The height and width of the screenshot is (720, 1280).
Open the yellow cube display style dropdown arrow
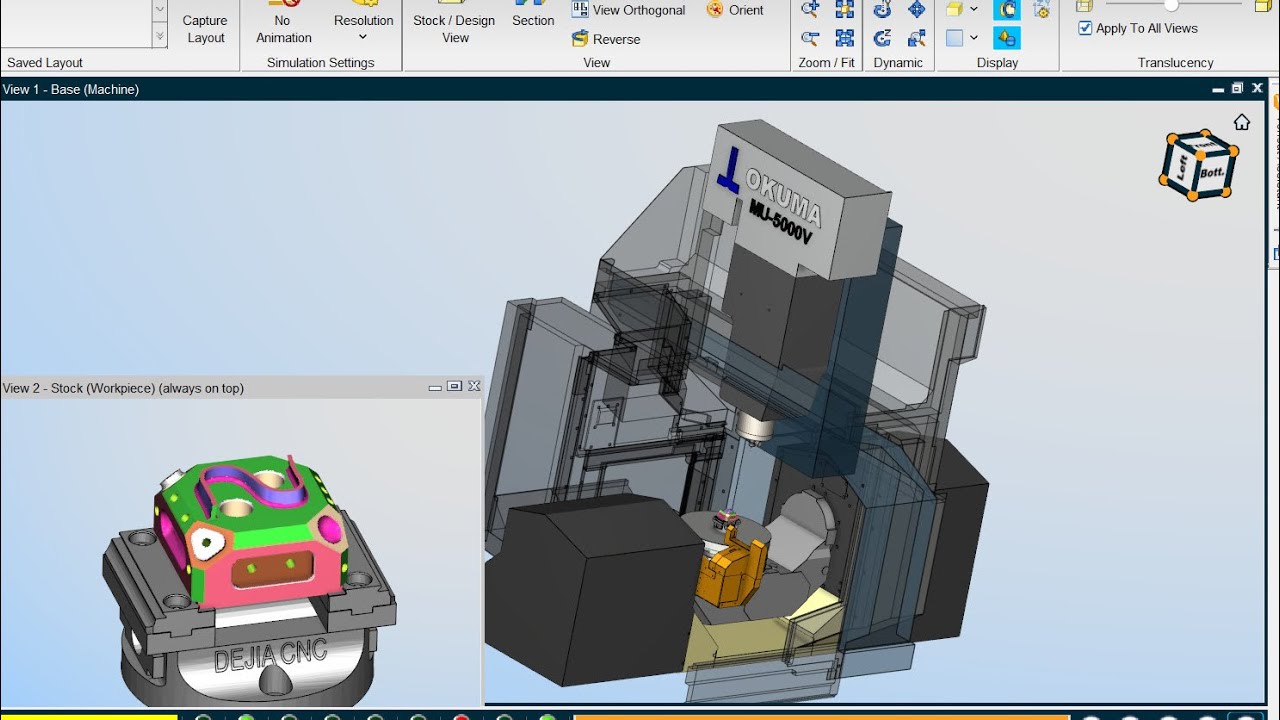pos(974,10)
